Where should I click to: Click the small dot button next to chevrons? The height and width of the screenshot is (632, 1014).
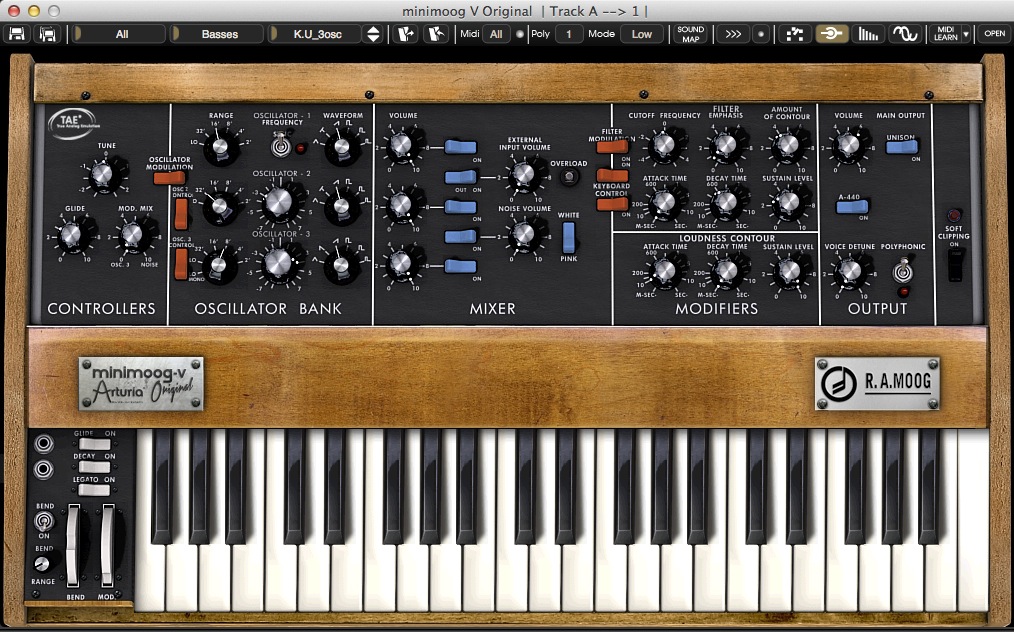[761, 34]
